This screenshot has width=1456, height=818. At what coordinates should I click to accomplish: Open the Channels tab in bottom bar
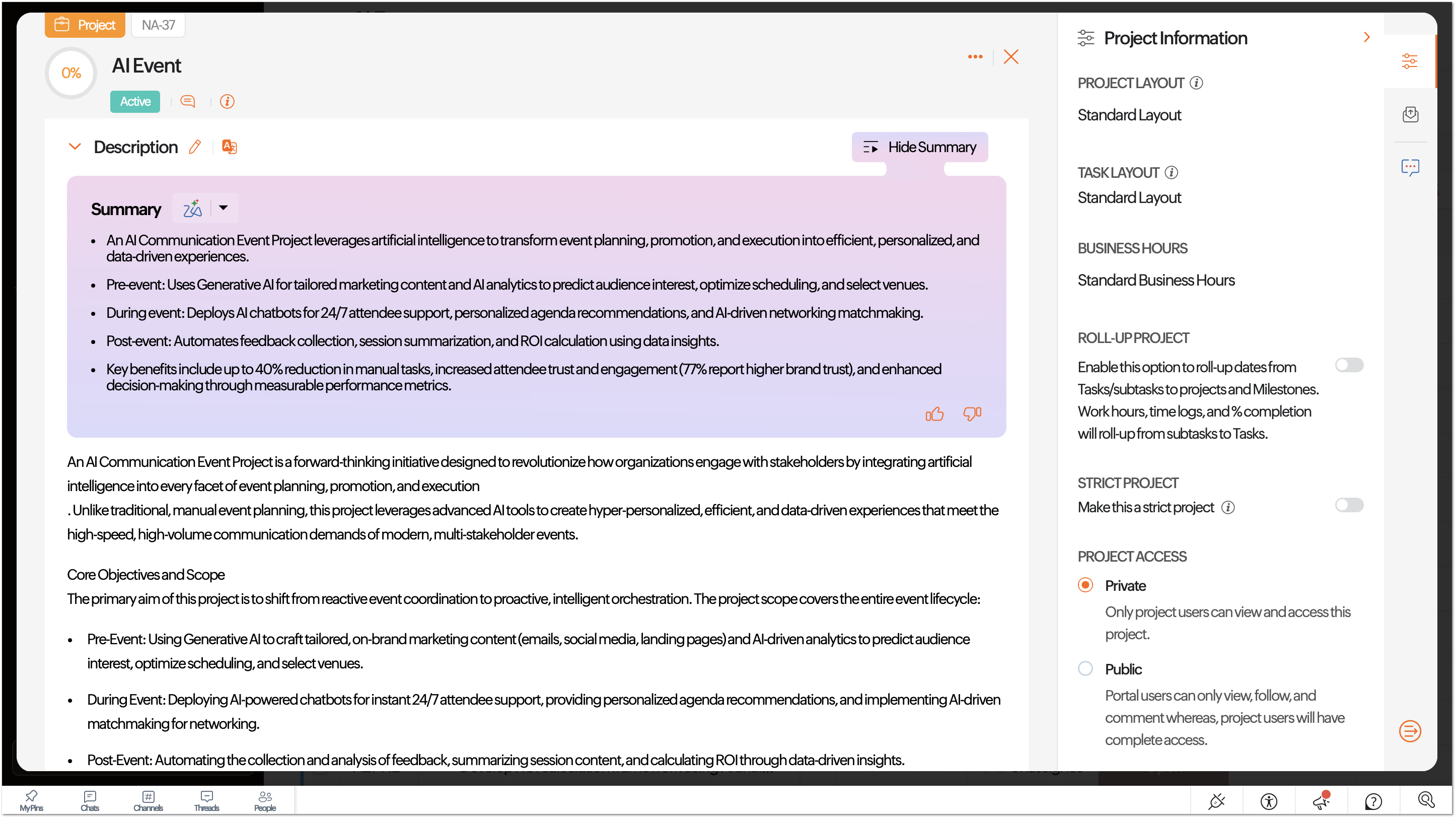[148, 800]
